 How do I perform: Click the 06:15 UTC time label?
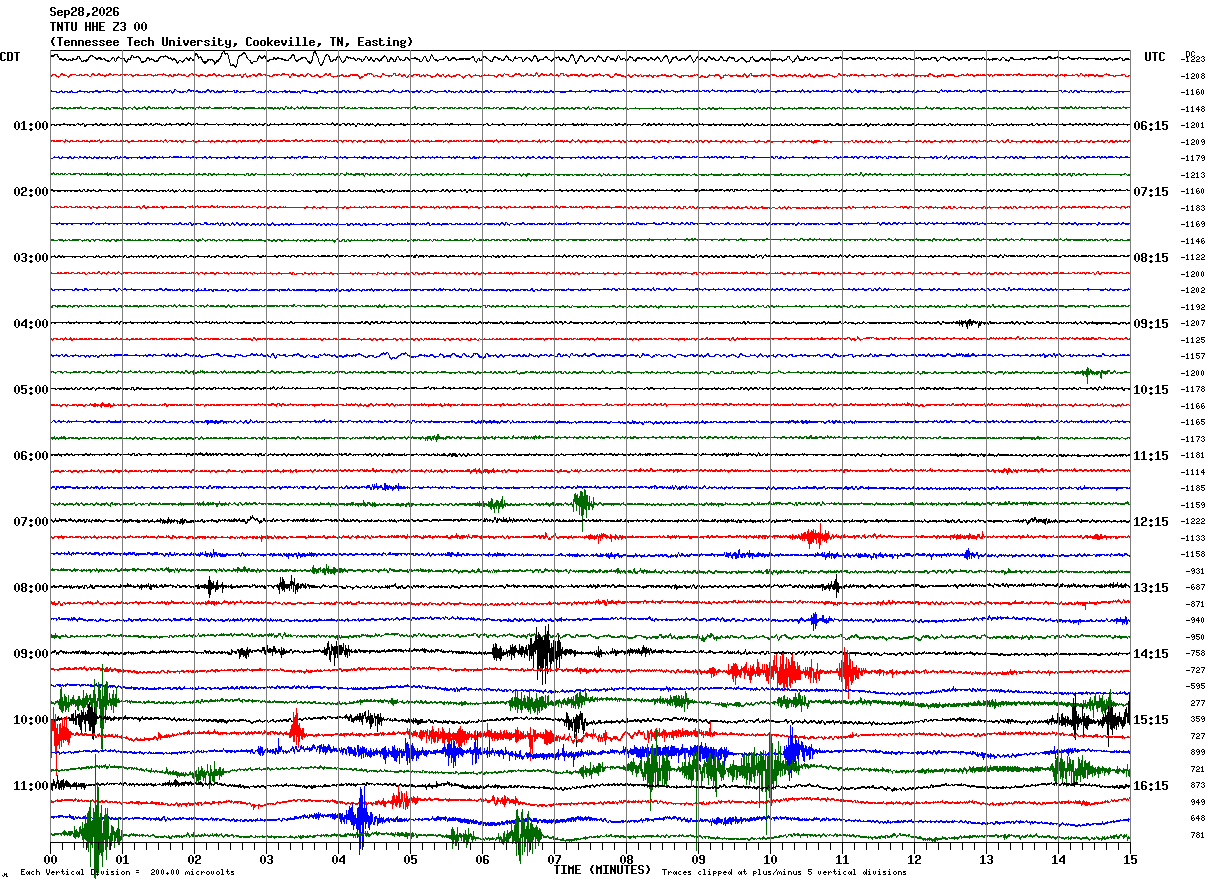click(x=1150, y=126)
